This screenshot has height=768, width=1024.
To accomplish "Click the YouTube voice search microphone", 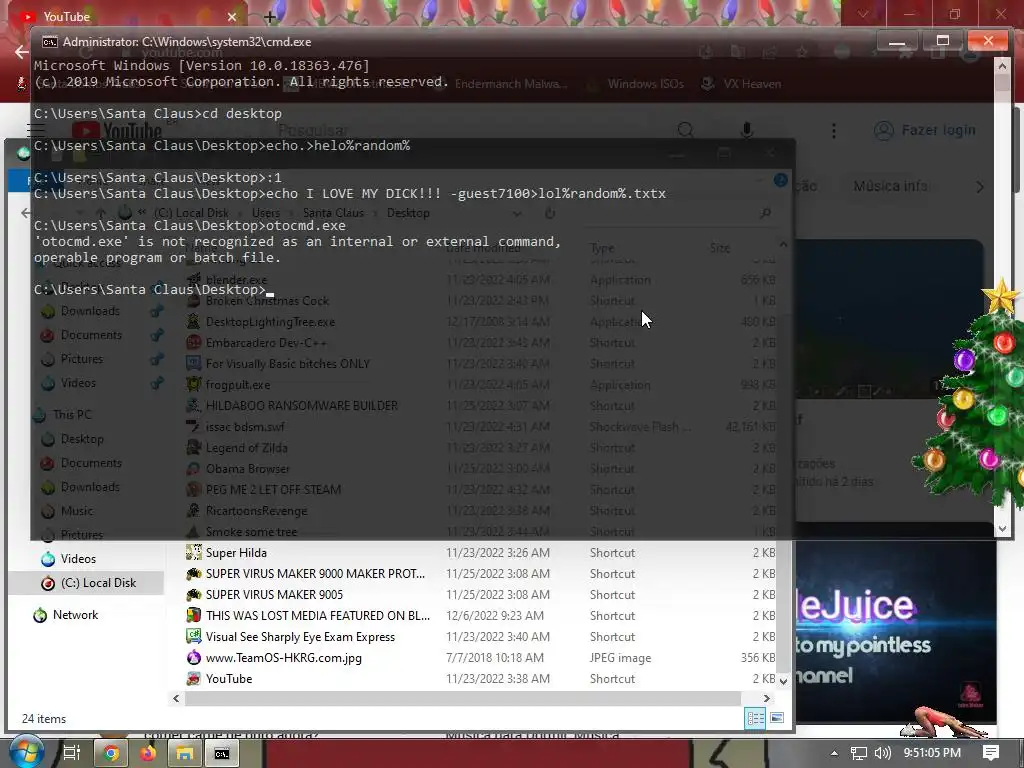I will (746, 130).
